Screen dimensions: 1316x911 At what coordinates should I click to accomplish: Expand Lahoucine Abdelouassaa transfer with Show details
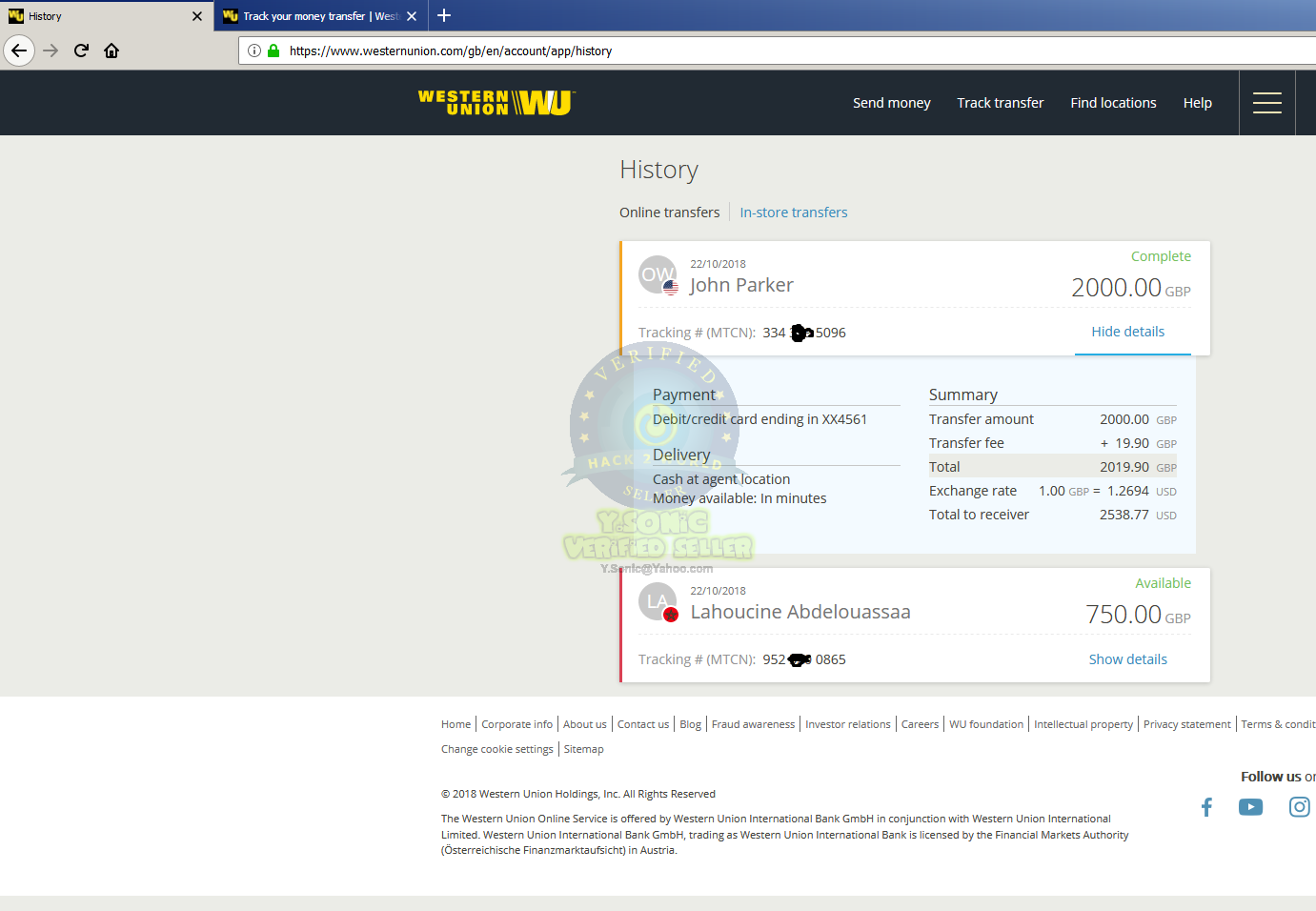(1127, 659)
